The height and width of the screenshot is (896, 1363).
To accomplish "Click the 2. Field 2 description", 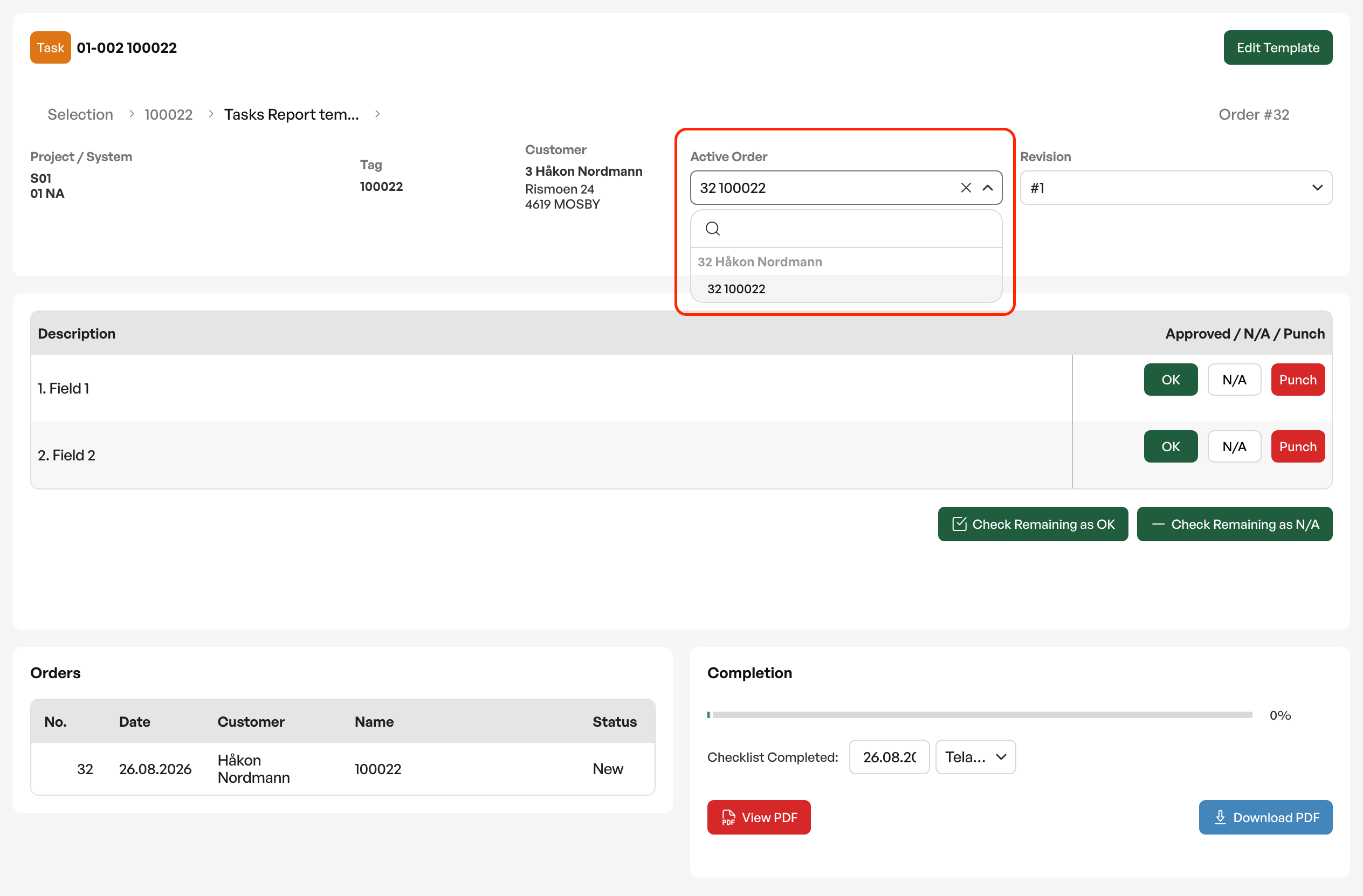I will click(x=66, y=455).
